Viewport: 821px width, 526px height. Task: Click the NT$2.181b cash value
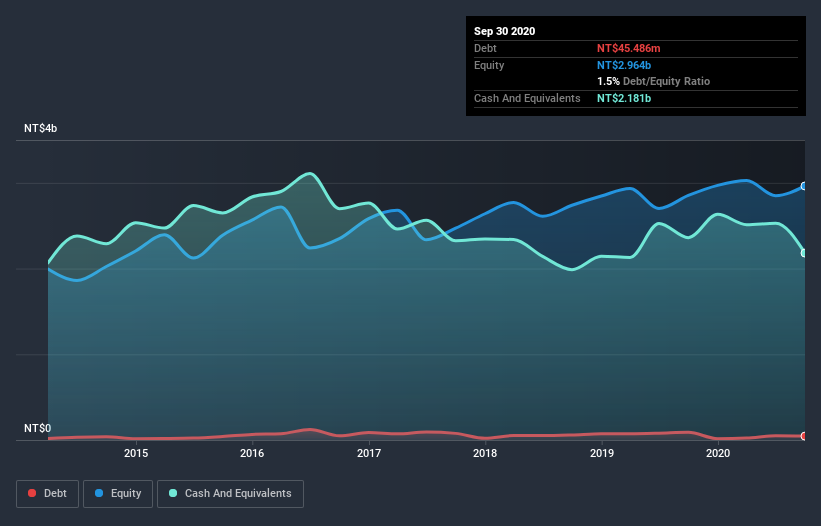pyautogui.click(x=624, y=98)
